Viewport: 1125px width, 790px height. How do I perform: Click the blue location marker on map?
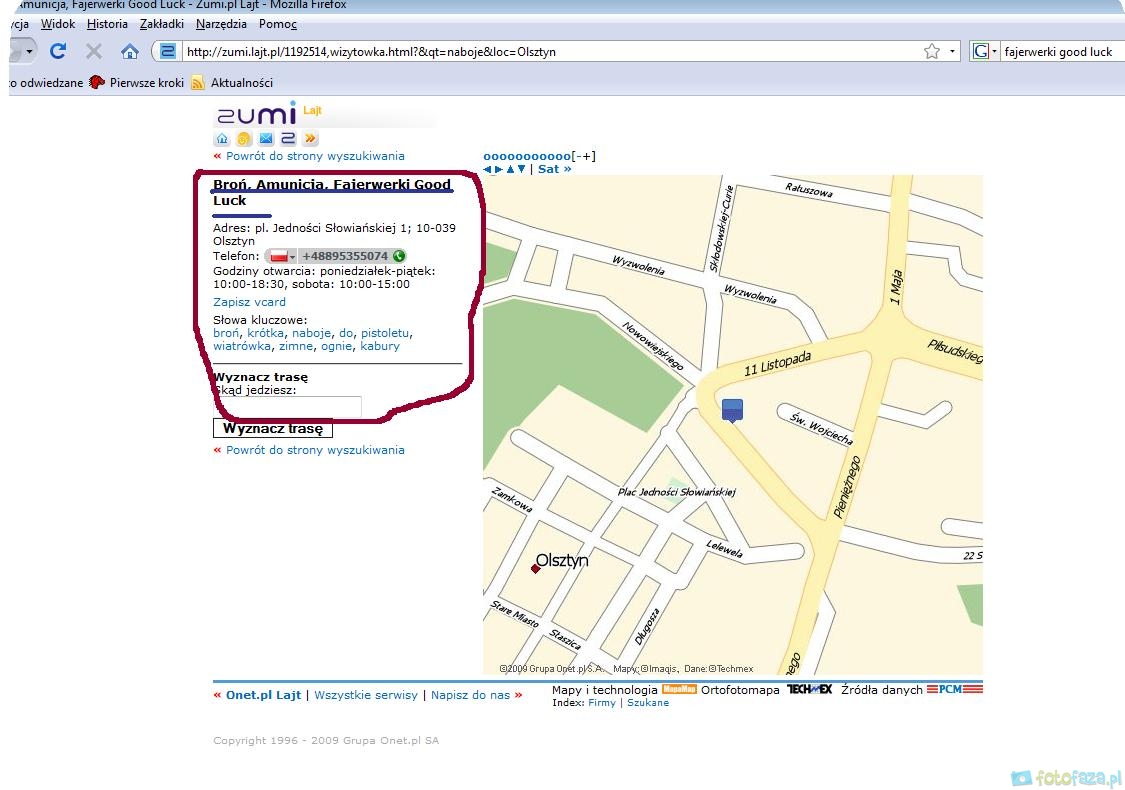(732, 410)
